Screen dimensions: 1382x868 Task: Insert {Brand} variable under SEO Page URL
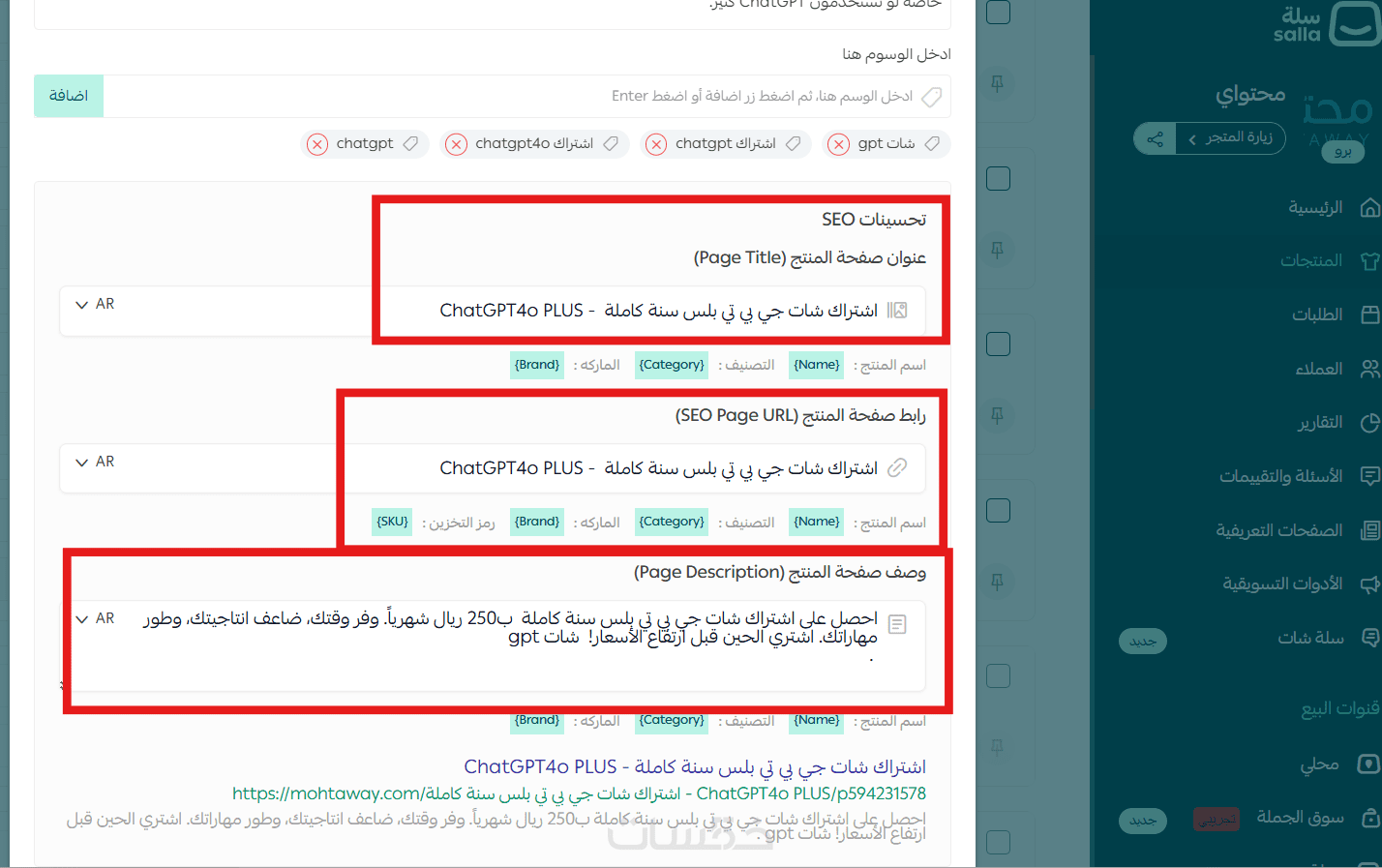(x=537, y=522)
